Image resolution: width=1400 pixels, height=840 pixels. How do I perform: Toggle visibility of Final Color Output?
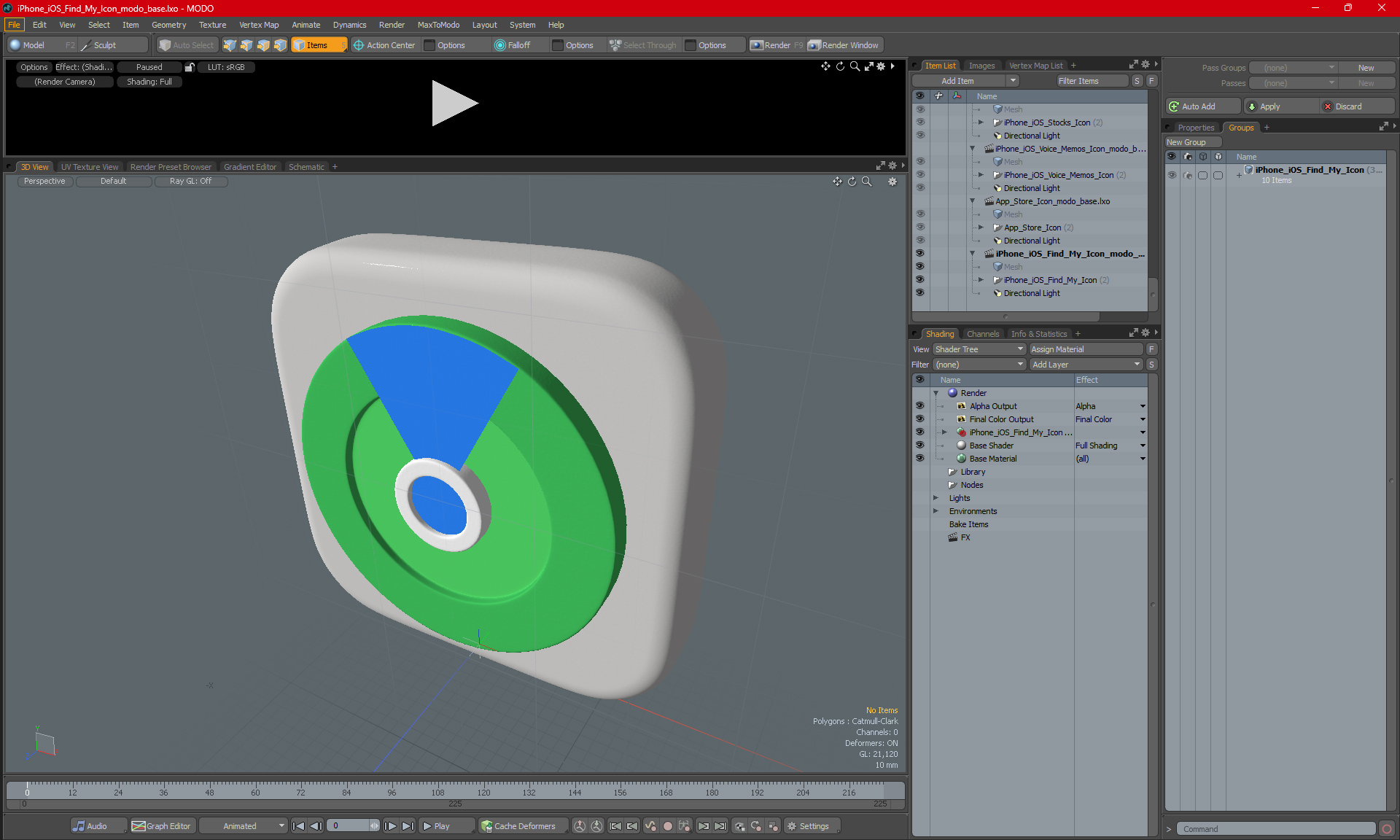[919, 419]
